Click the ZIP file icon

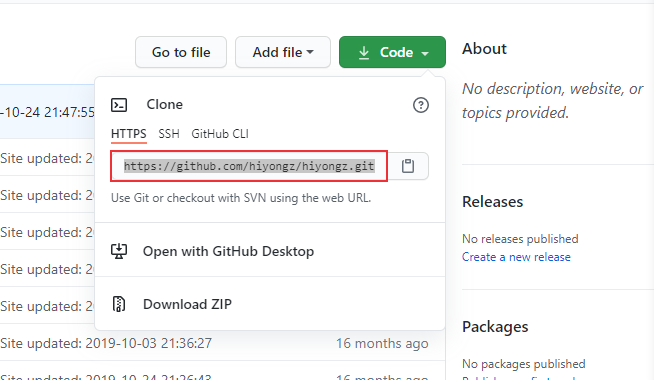119,304
